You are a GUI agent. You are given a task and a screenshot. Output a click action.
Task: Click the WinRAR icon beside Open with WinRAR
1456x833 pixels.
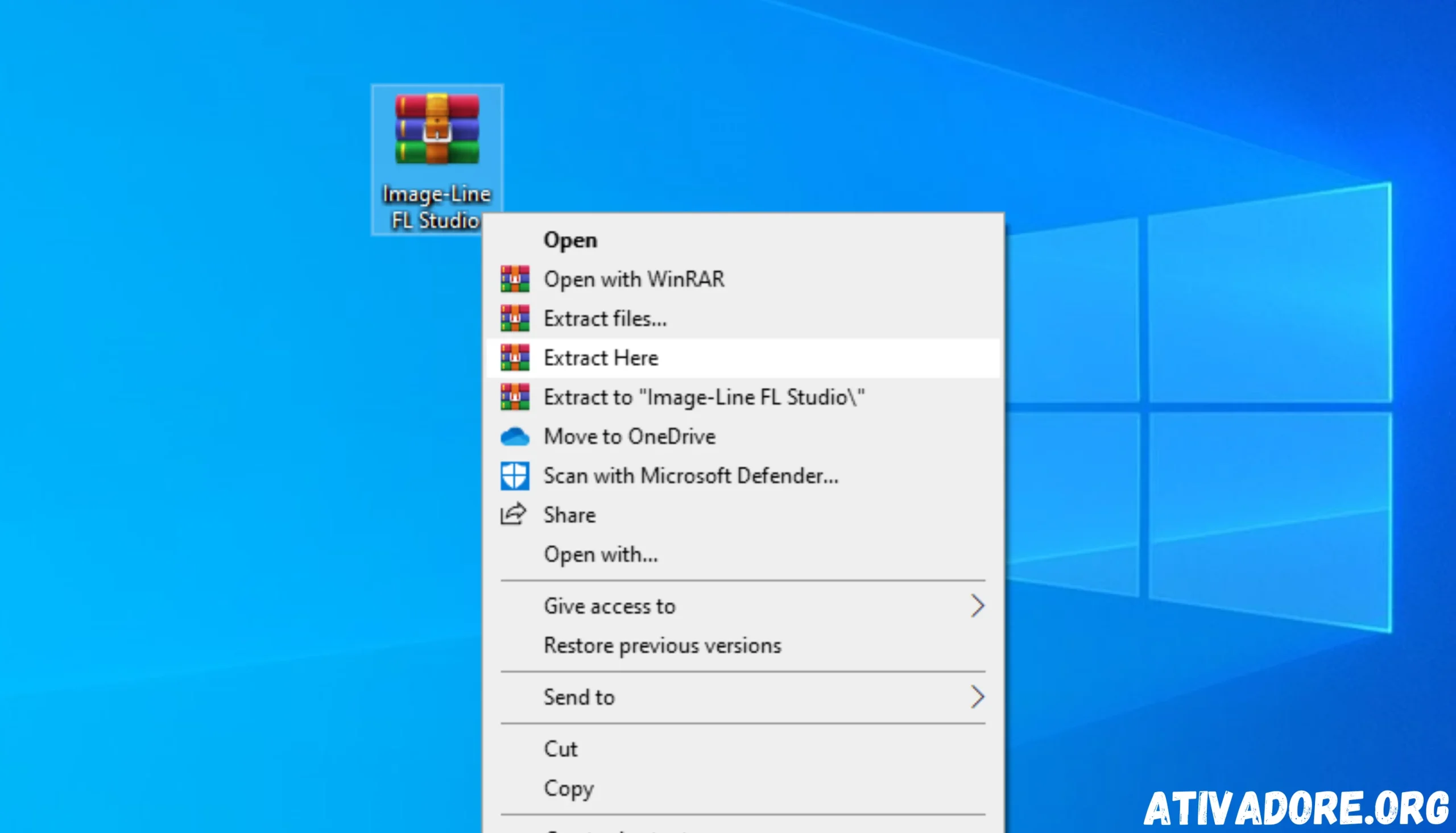[515, 279]
